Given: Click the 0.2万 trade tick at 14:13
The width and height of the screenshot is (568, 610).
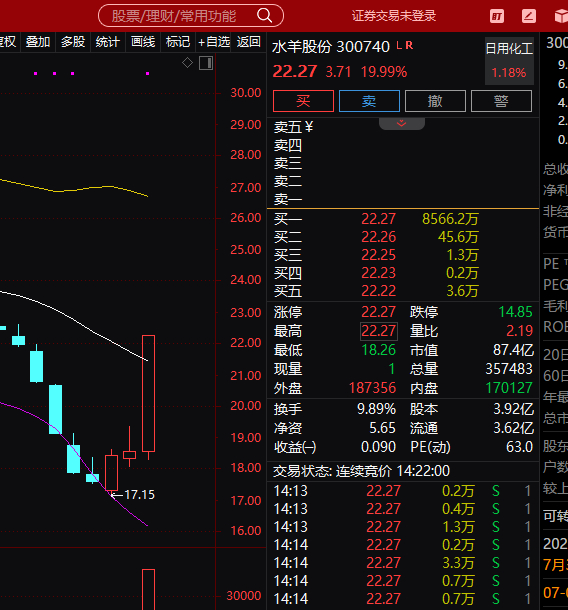Looking at the screenshot, I should (x=458, y=491).
